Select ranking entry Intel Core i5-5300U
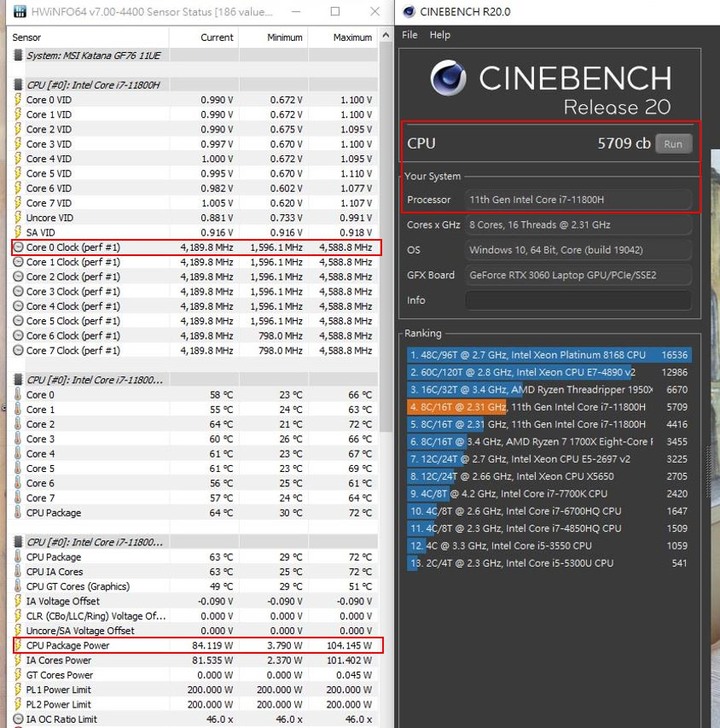The image size is (720, 728). 549,563
